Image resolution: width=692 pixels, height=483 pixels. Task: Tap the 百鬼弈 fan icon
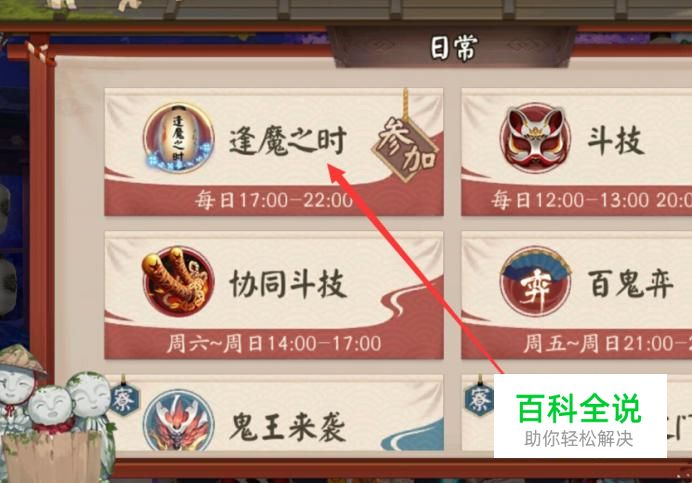[535, 281]
